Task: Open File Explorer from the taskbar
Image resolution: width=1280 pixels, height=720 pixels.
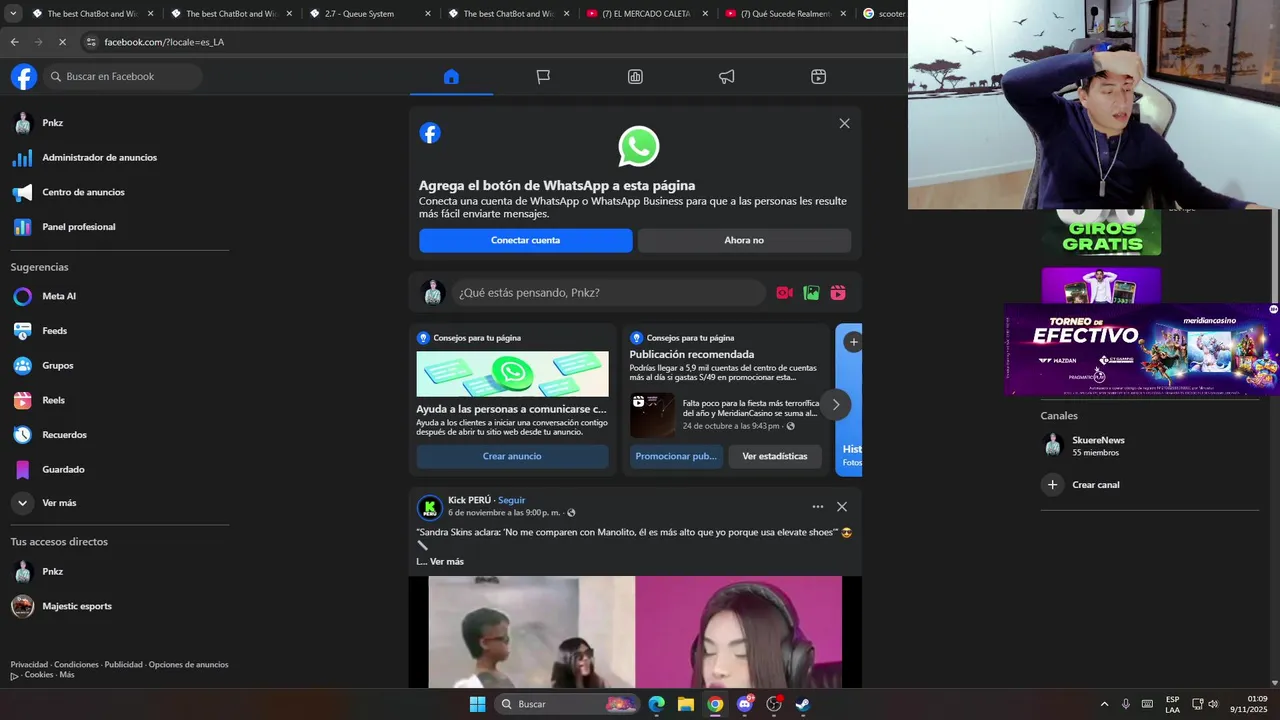Action: coord(686,704)
